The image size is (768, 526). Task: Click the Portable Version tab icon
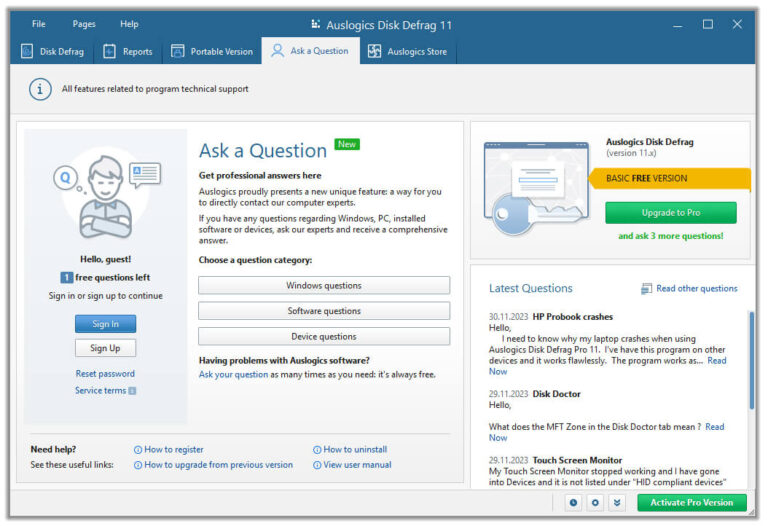[x=177, y=51]
